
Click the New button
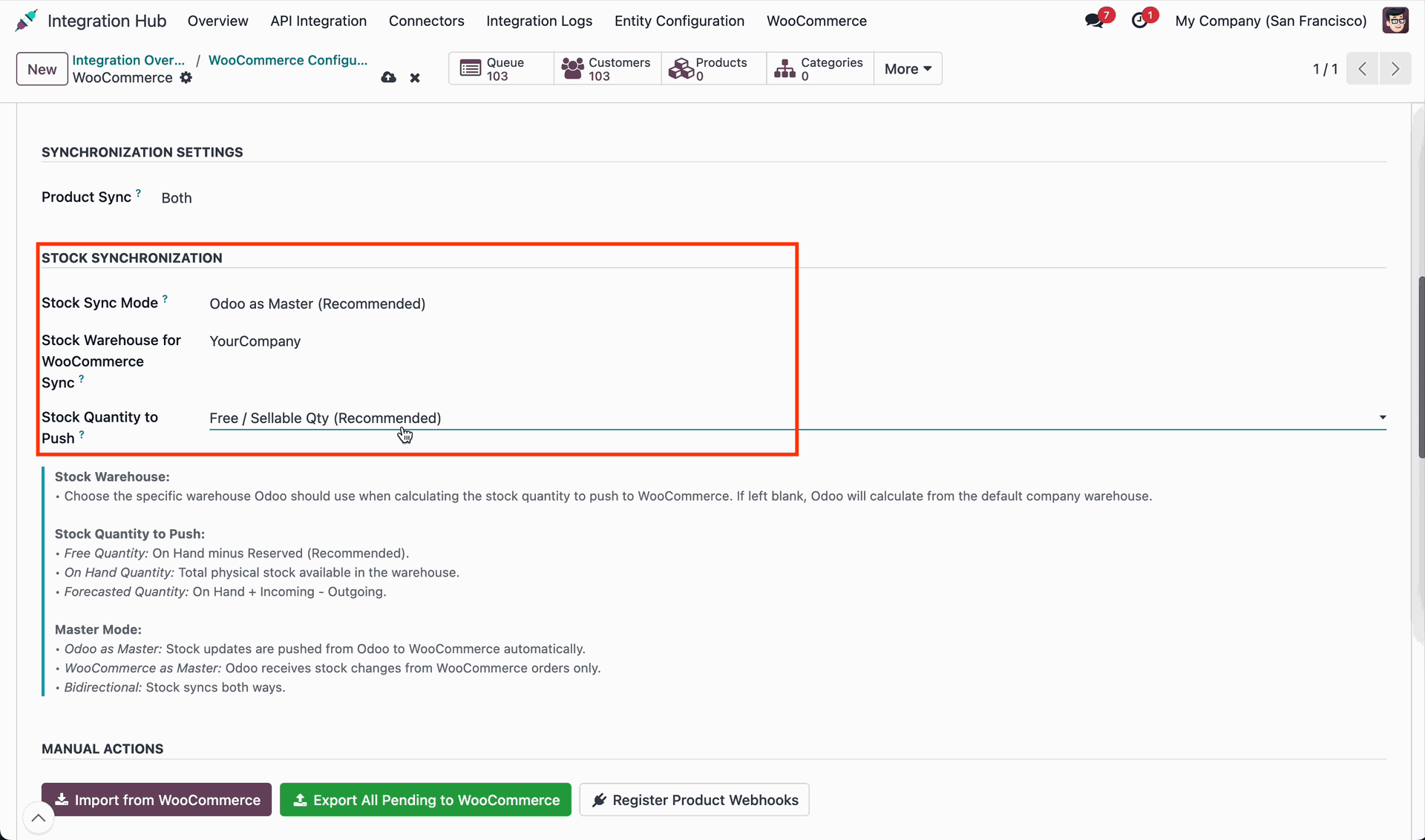coord(42,69)
